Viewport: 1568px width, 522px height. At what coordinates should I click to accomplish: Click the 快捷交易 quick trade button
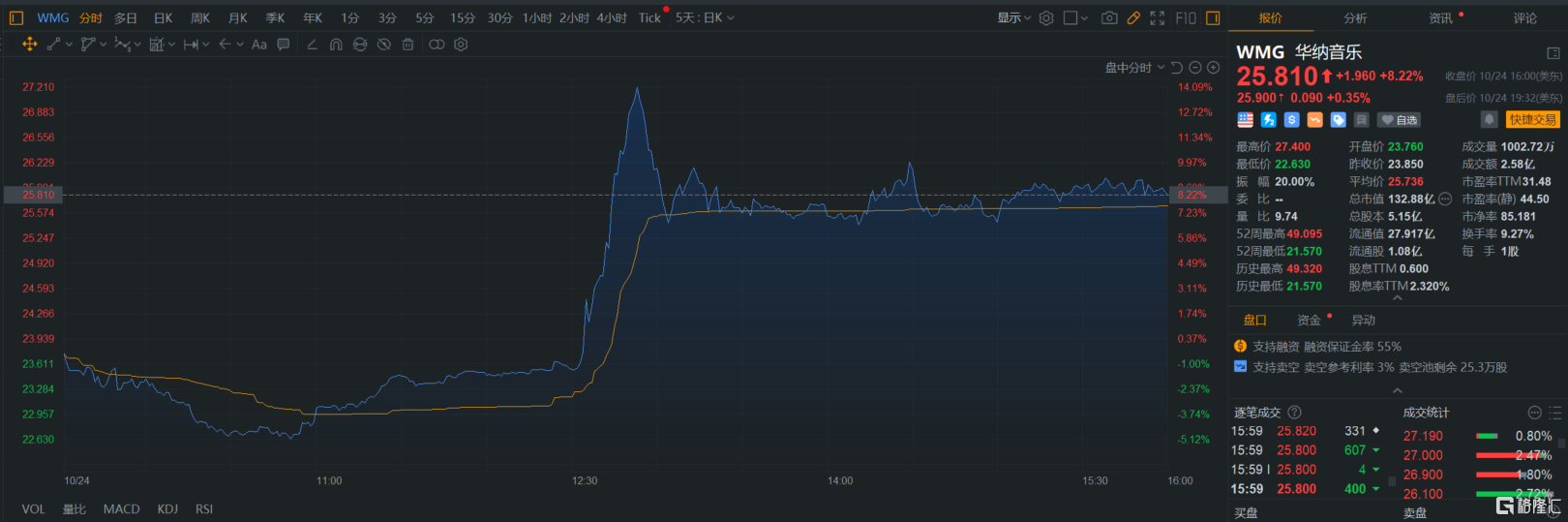pos(1532,119)
